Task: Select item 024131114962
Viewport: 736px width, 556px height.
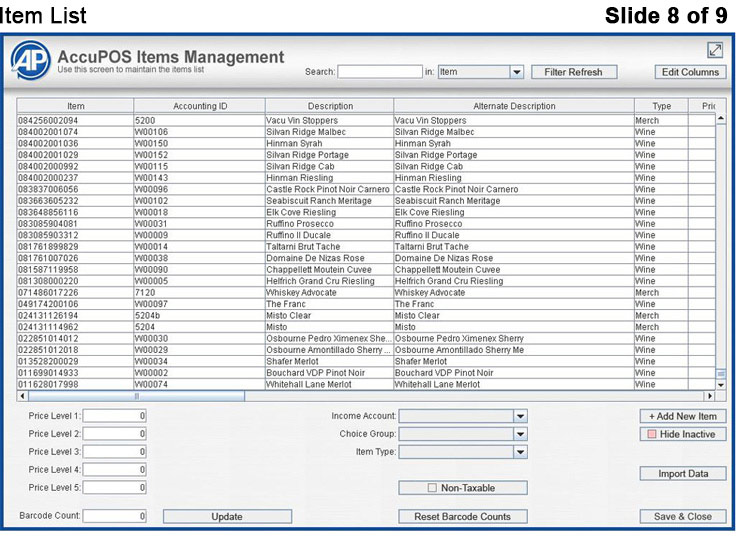Action: (75, 327)
